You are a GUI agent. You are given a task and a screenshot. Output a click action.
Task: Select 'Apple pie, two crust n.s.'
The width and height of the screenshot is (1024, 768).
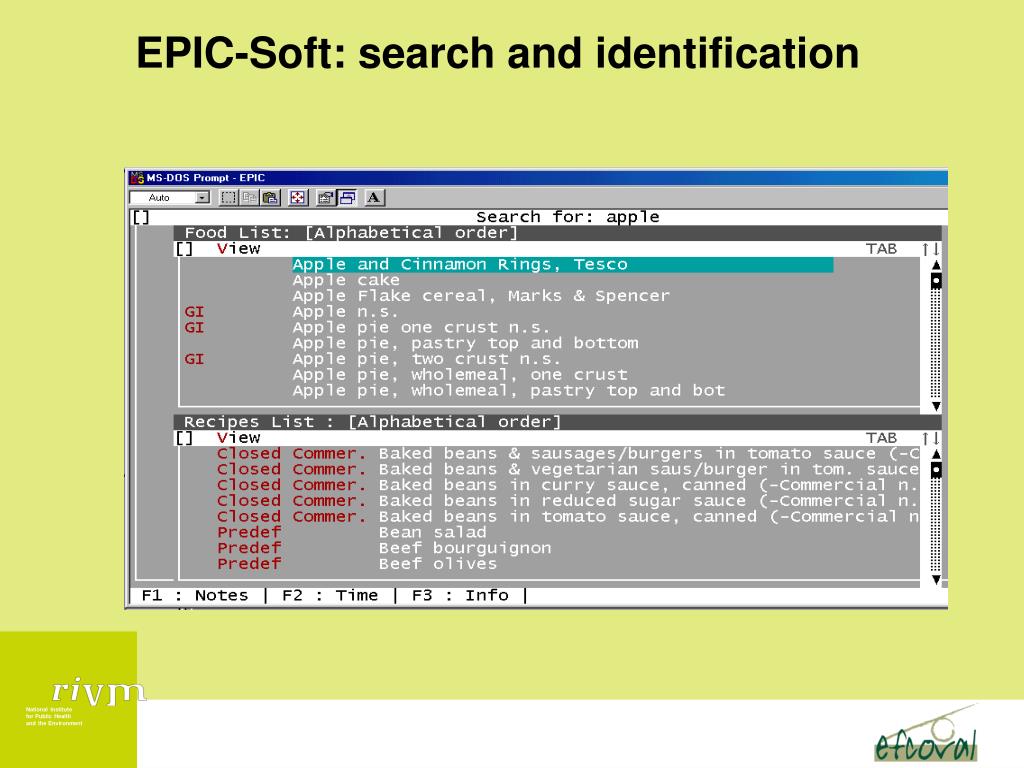point(426,359)
